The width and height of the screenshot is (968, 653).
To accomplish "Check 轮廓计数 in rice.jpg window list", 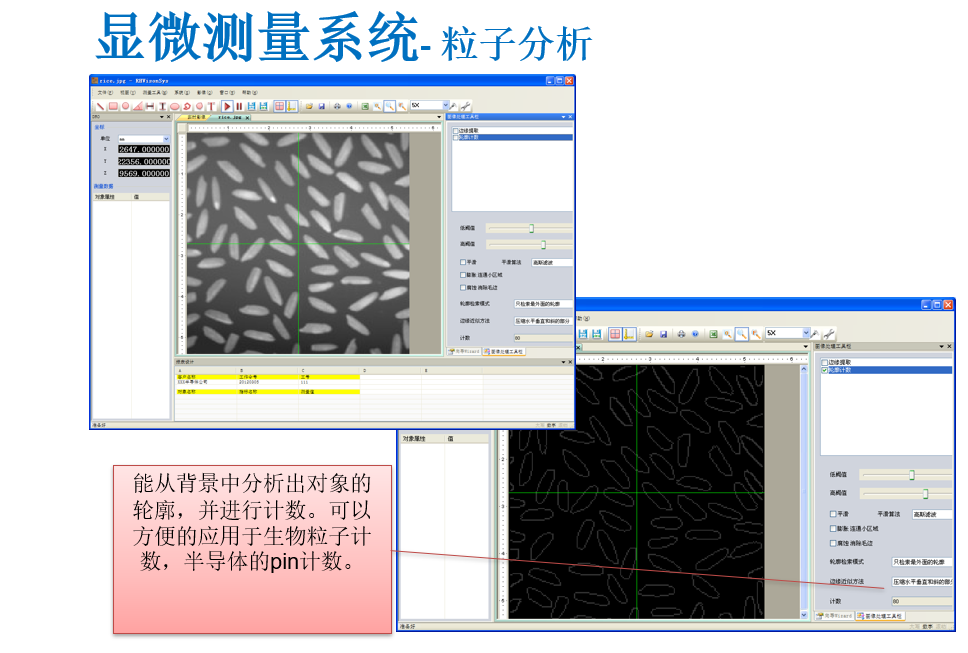I will 456,137.
